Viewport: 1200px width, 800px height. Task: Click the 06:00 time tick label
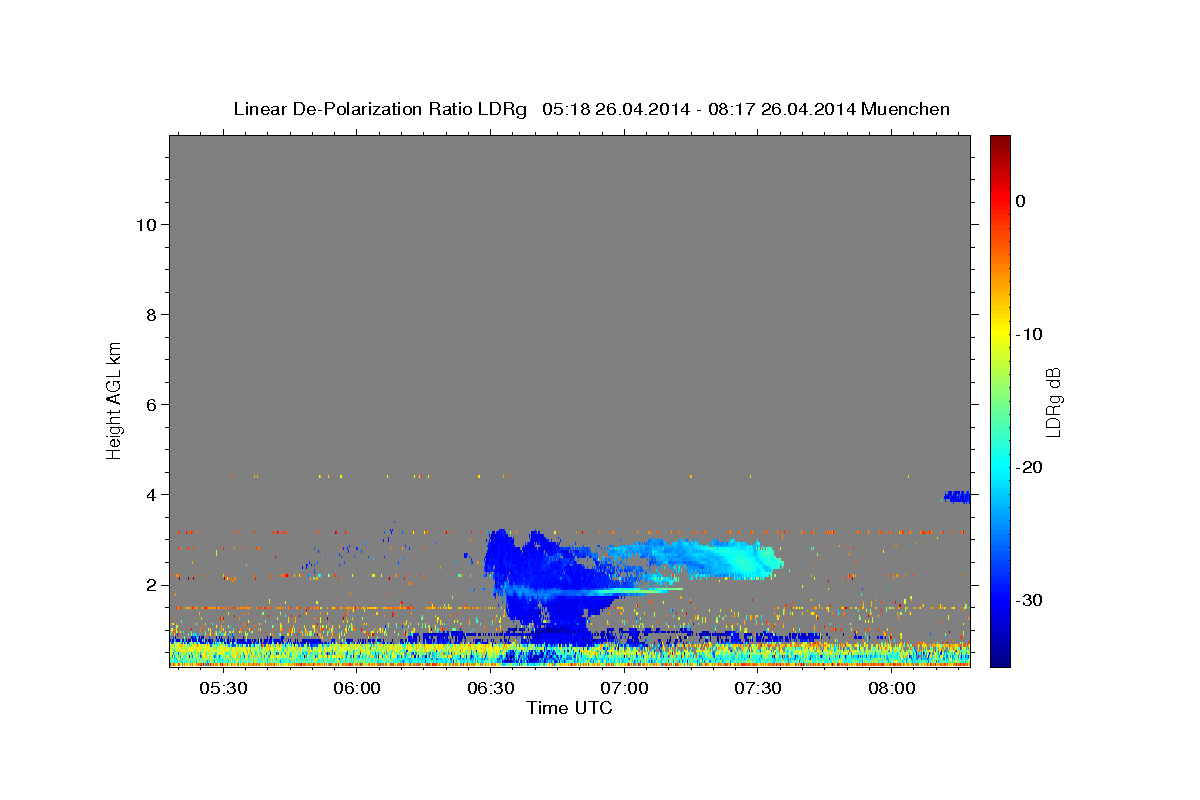[x=357, y=689]
